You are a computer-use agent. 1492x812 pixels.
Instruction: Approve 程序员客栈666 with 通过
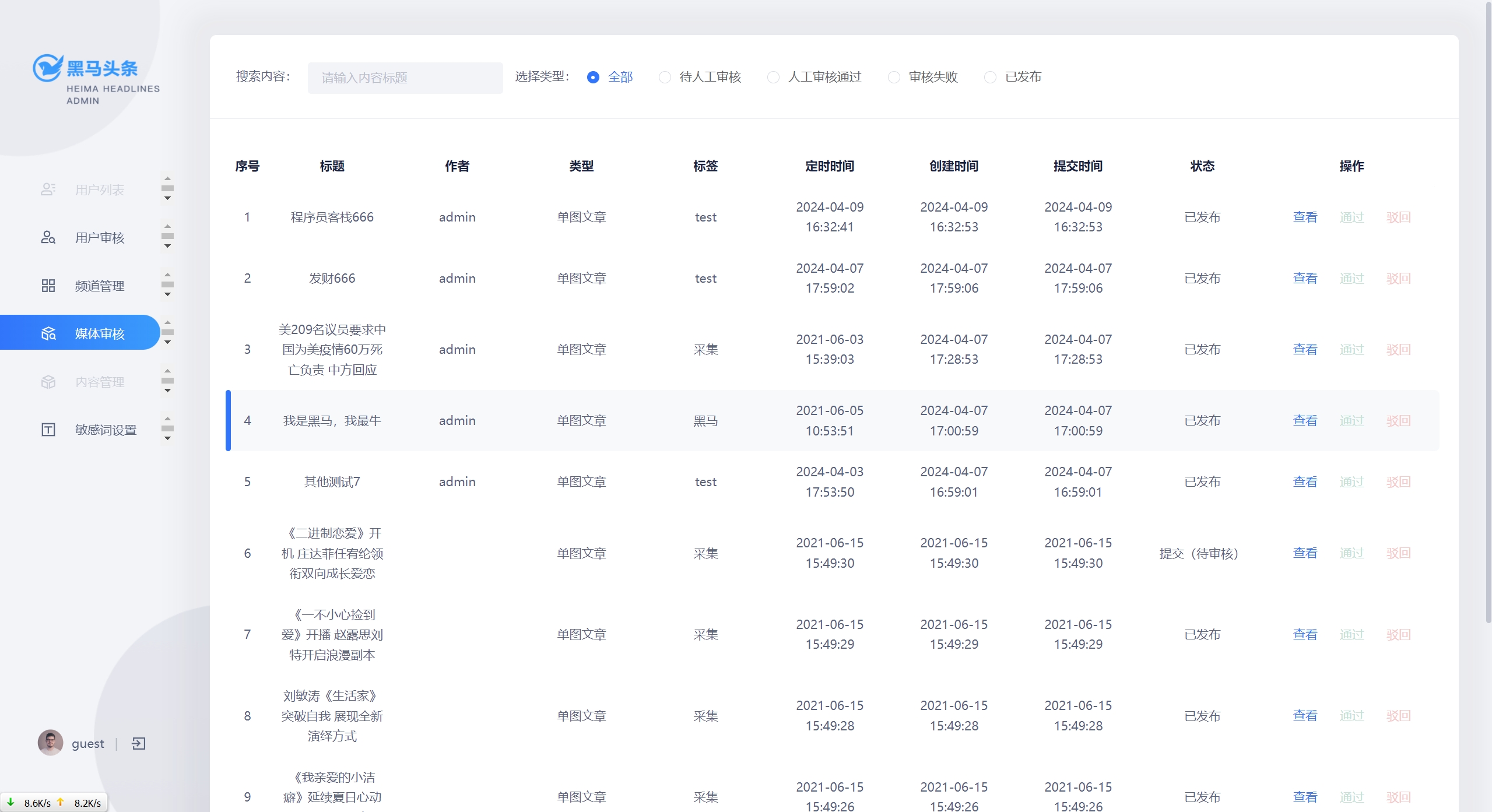pyautogui.click(x=1351, y=217)
